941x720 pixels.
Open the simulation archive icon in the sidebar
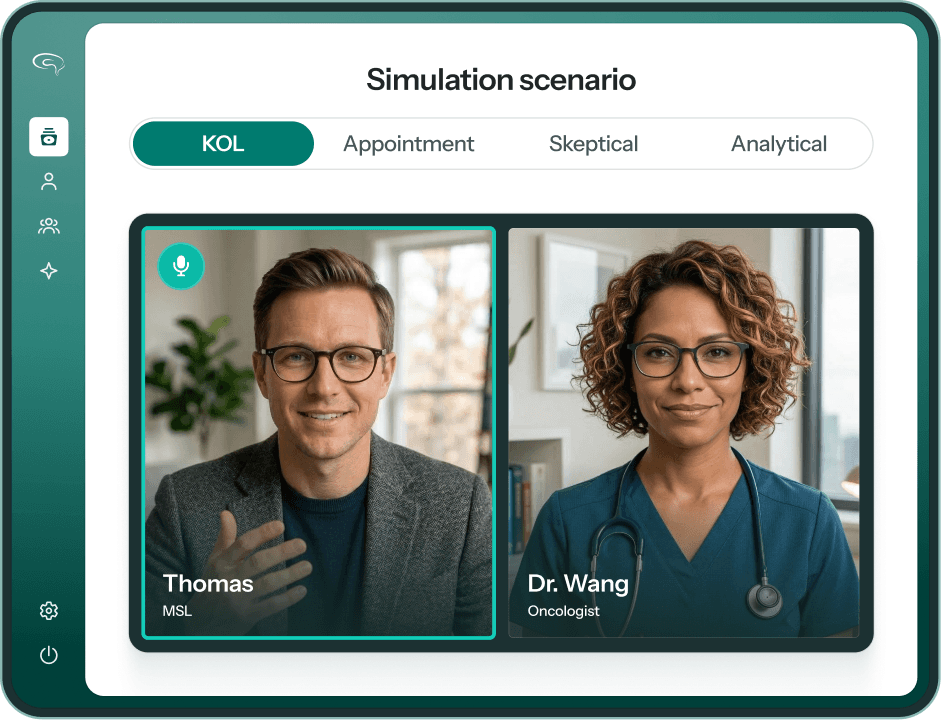pyautogui.click(x=49, y=137)
